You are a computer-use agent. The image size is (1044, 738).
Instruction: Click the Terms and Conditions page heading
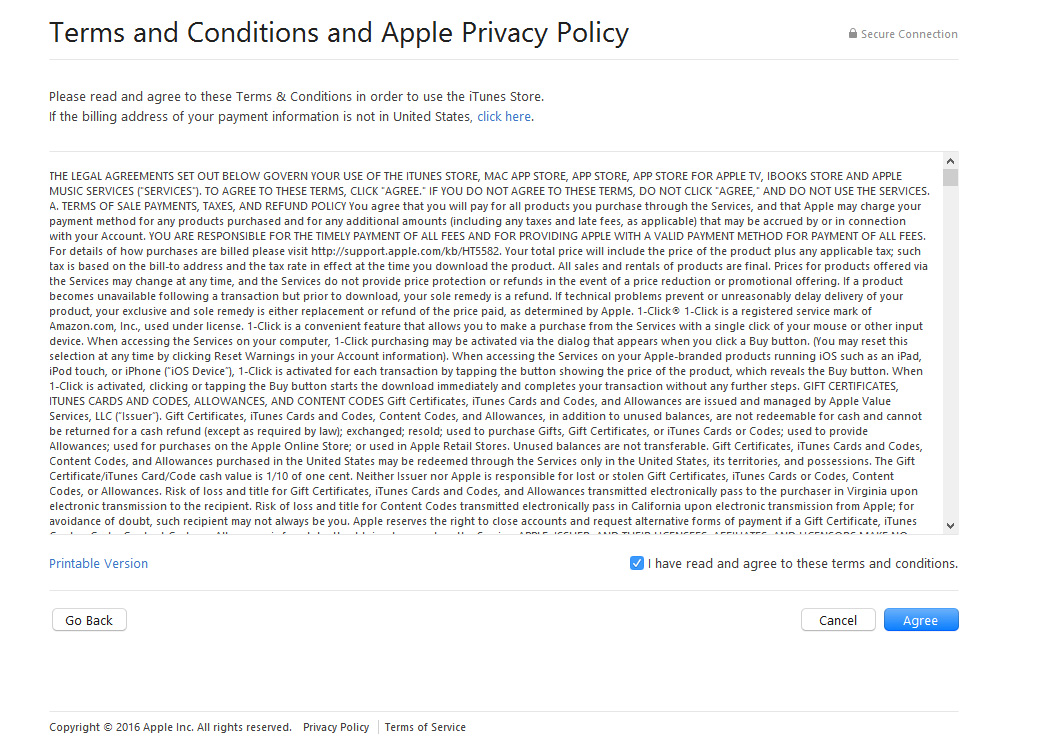(339, 33)
